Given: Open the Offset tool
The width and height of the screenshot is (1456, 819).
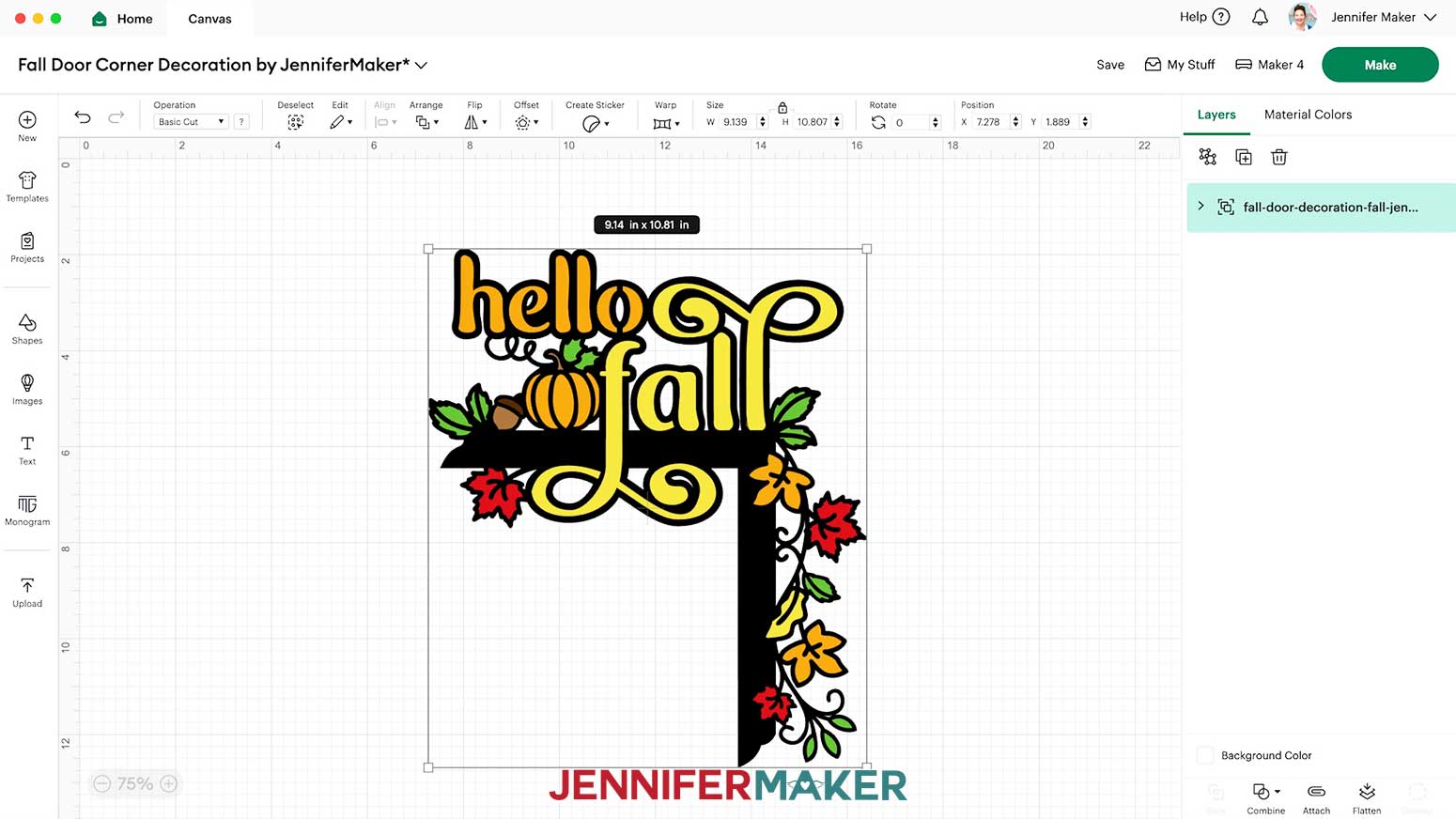Looking at the screenshot, I should (526, 122).
